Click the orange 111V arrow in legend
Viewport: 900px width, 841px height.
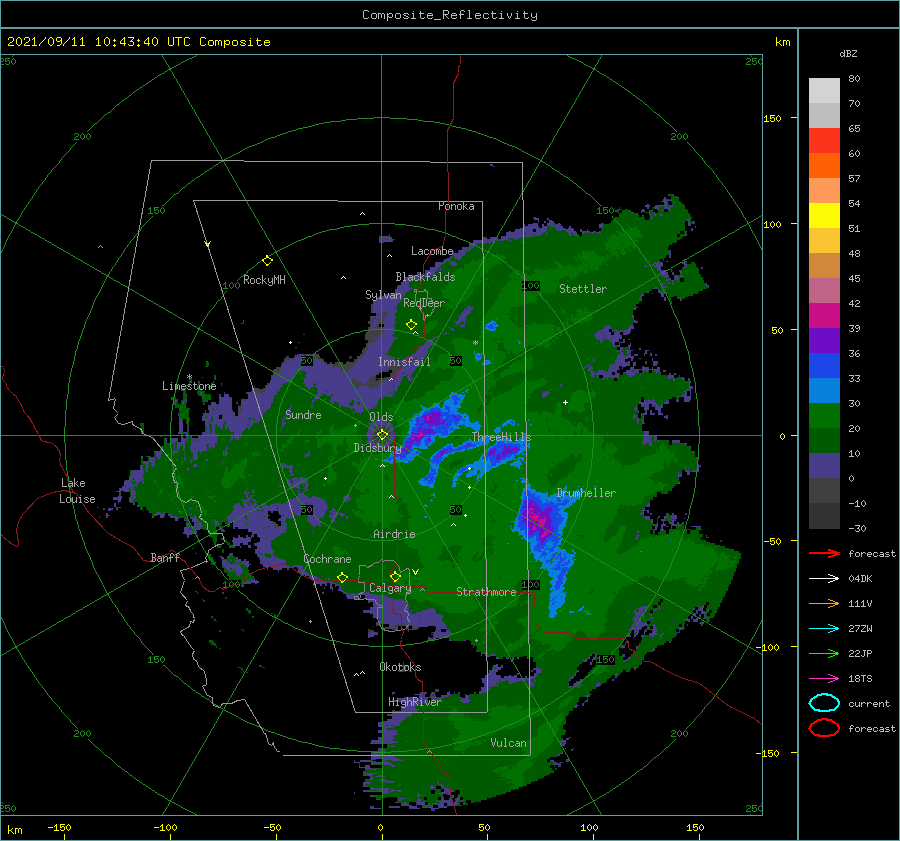tap(824, 603)
